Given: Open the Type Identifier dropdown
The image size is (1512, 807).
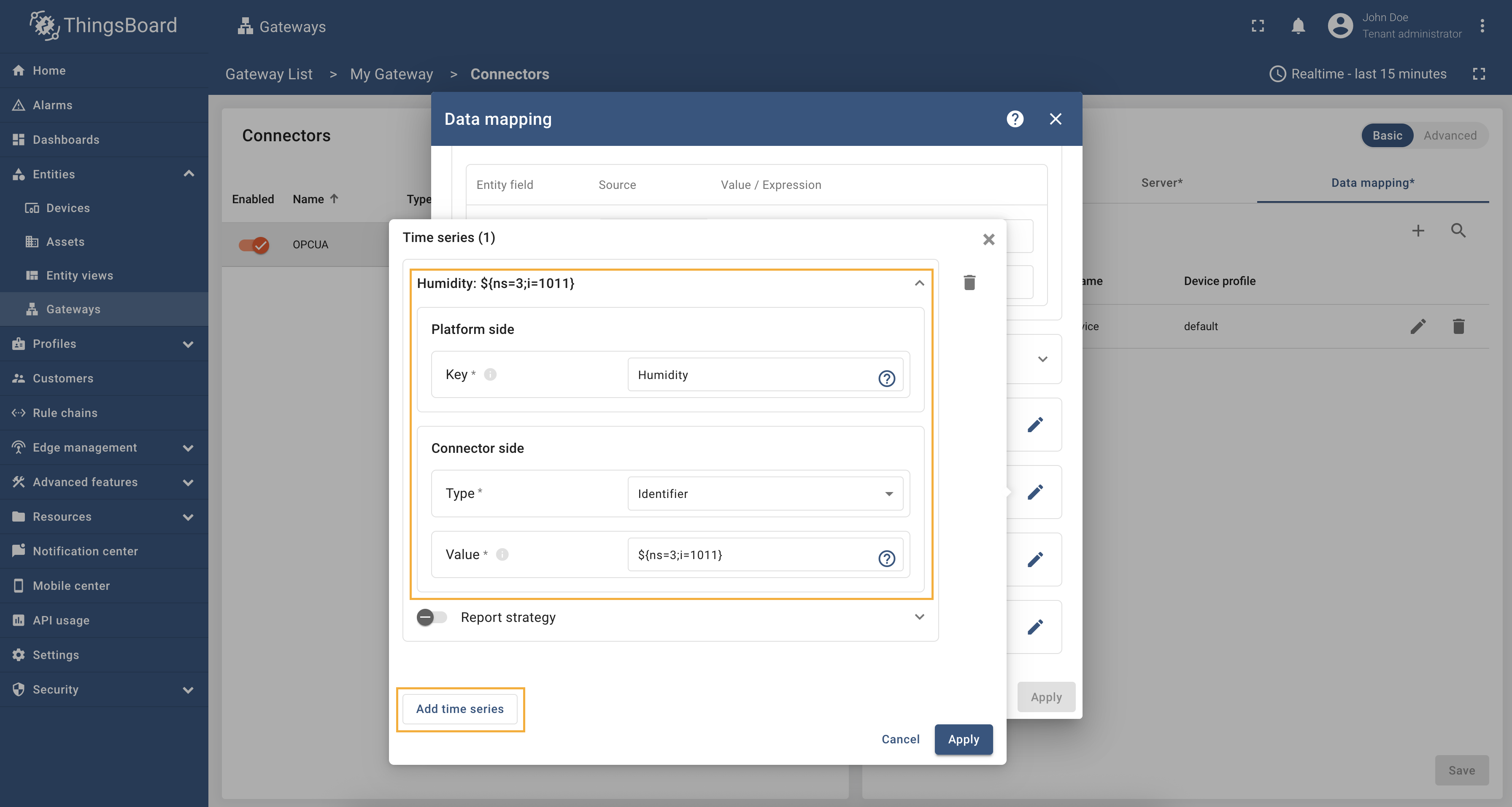Looking at the screenshot, I should point(765,494).
